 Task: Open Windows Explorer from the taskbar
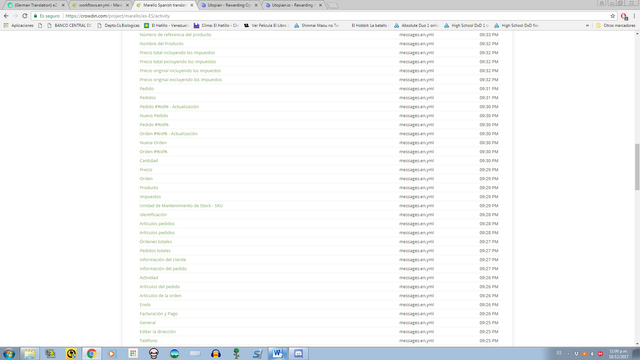(29, 353)
